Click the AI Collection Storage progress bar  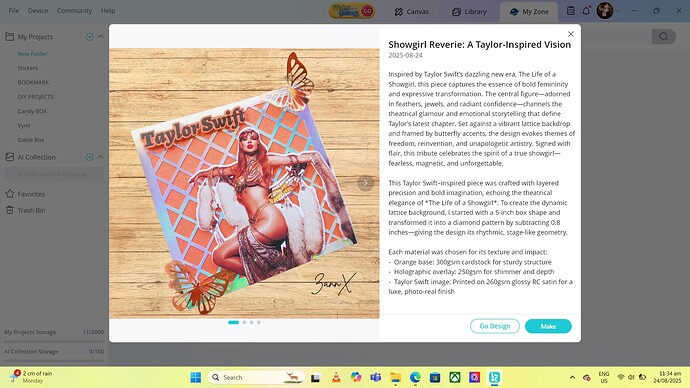click(54, 361)
